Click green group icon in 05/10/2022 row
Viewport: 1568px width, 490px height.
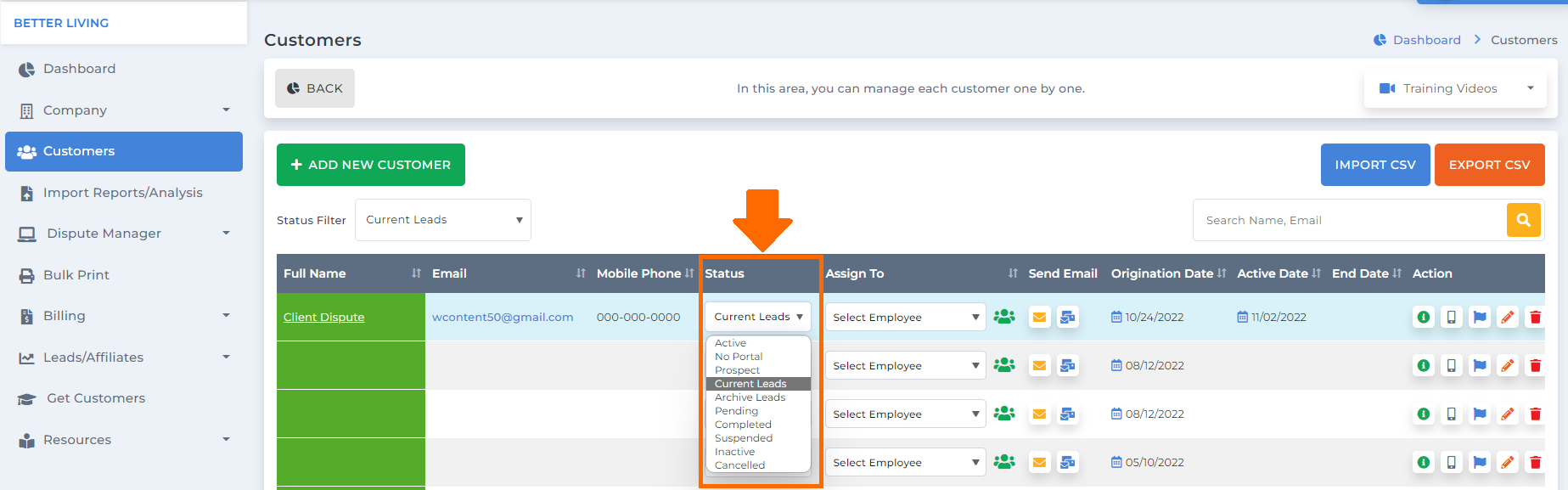pos(1004,462)
